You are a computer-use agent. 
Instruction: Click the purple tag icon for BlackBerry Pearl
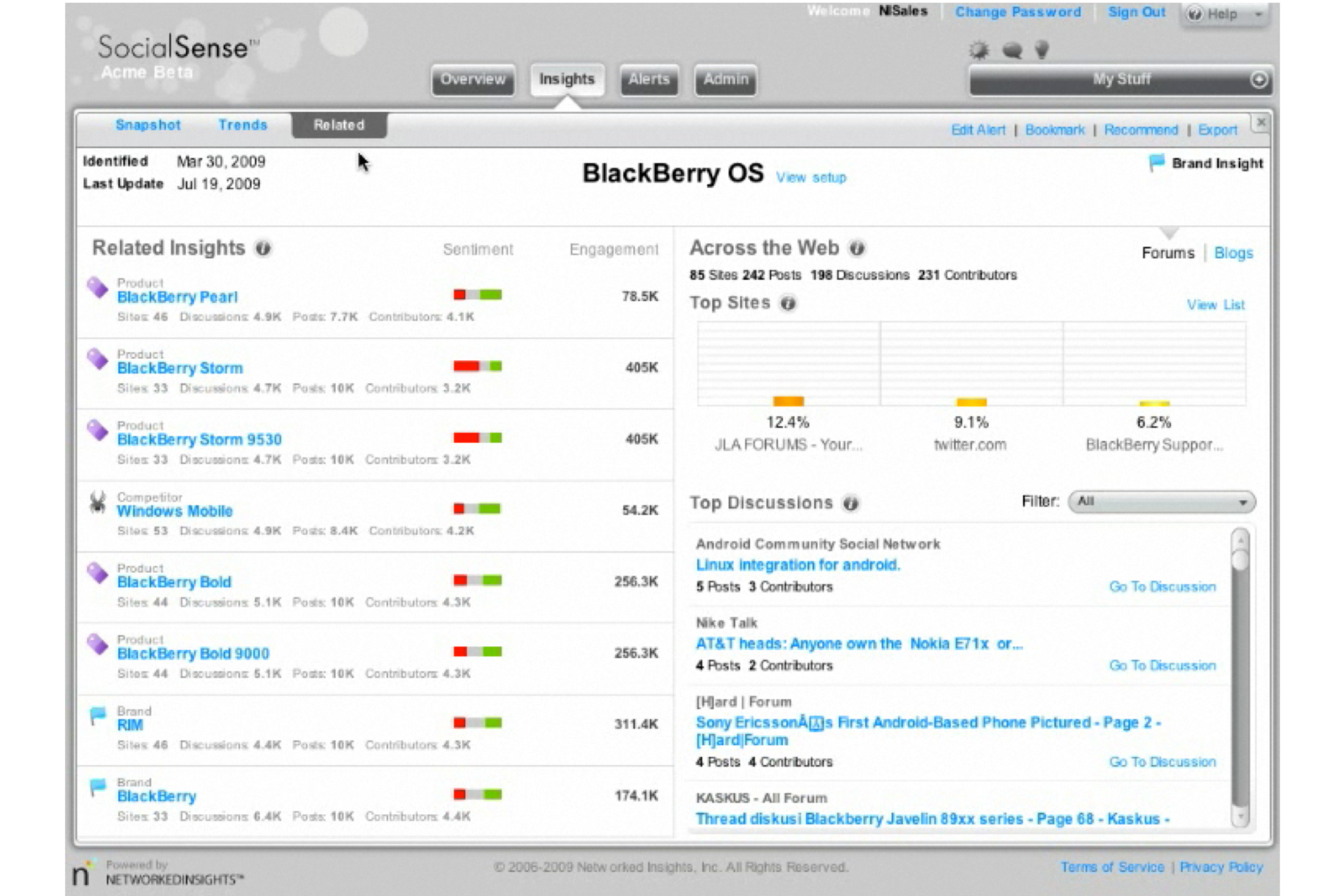(x=97, y=287)
